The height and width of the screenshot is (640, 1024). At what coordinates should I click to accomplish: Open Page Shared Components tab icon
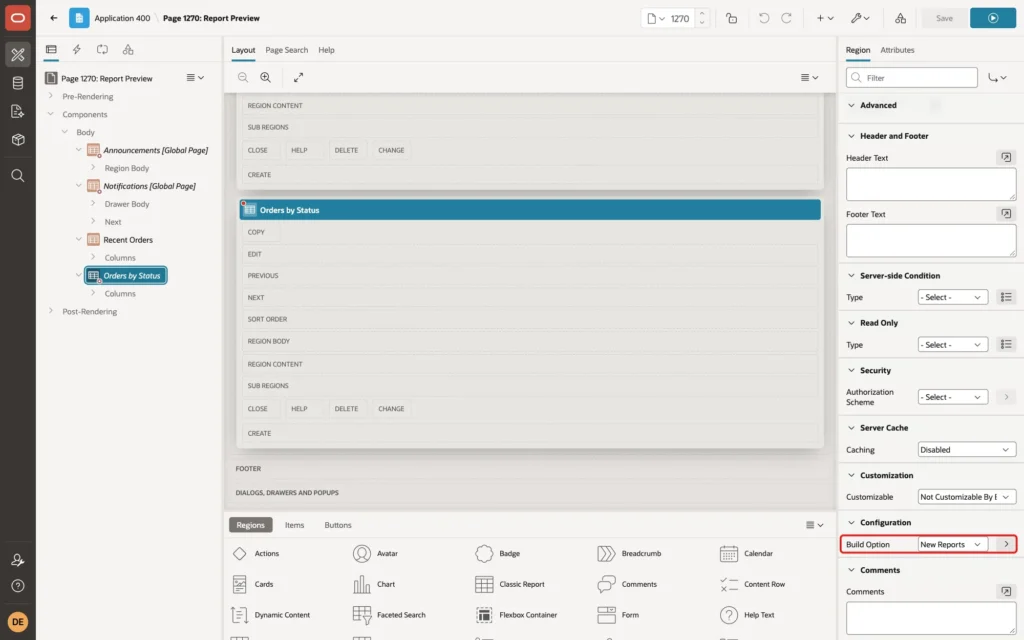pos(128,50)
